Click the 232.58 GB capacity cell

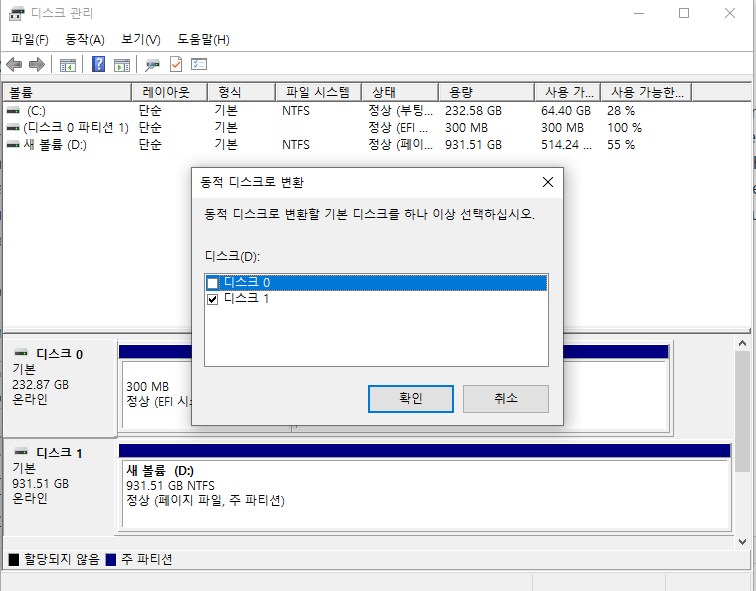tap(473, 111)
